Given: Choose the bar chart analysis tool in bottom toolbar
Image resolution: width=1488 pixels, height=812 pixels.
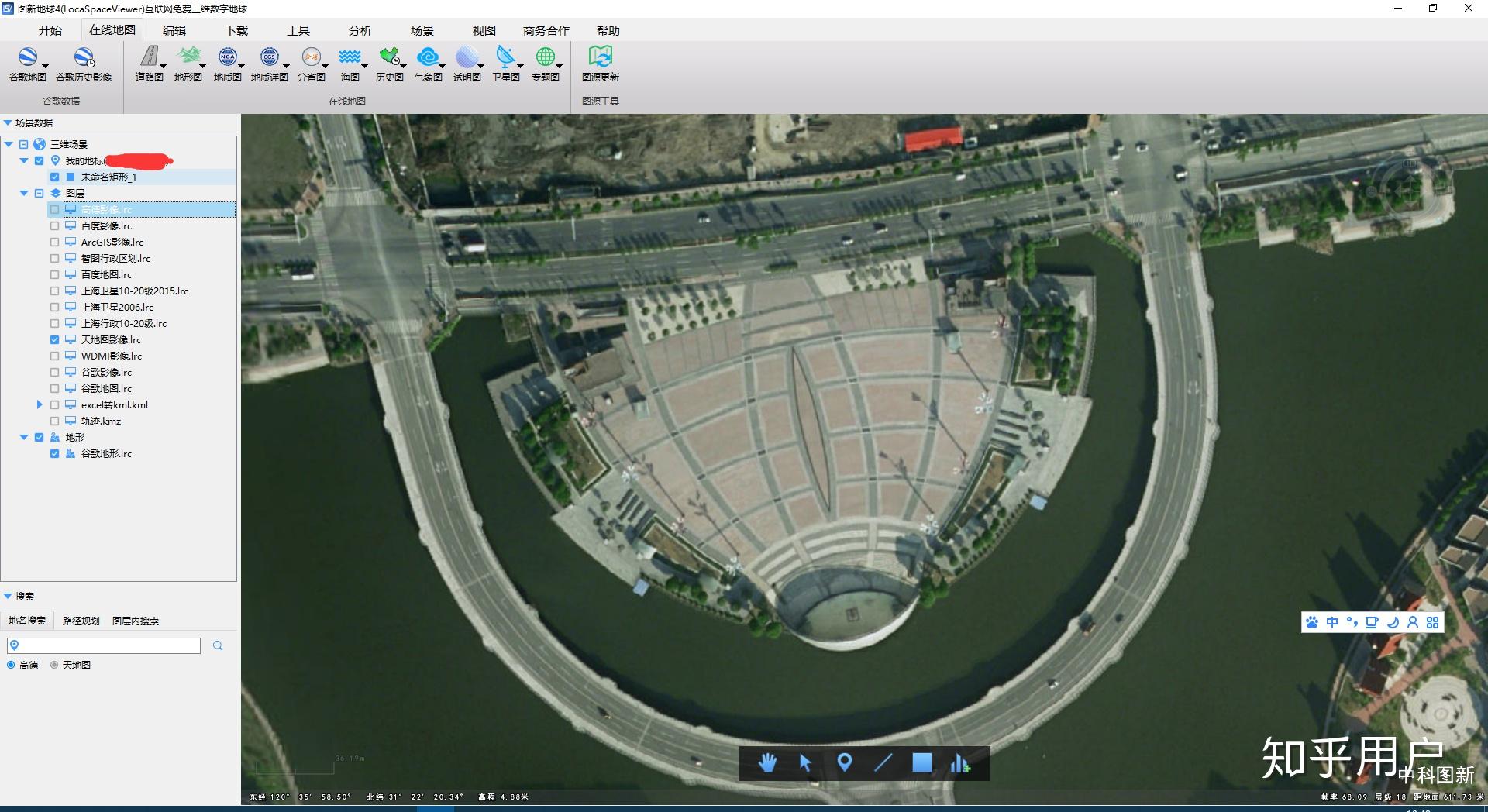Looking at the screenshot, I should (x=960, y=763).
